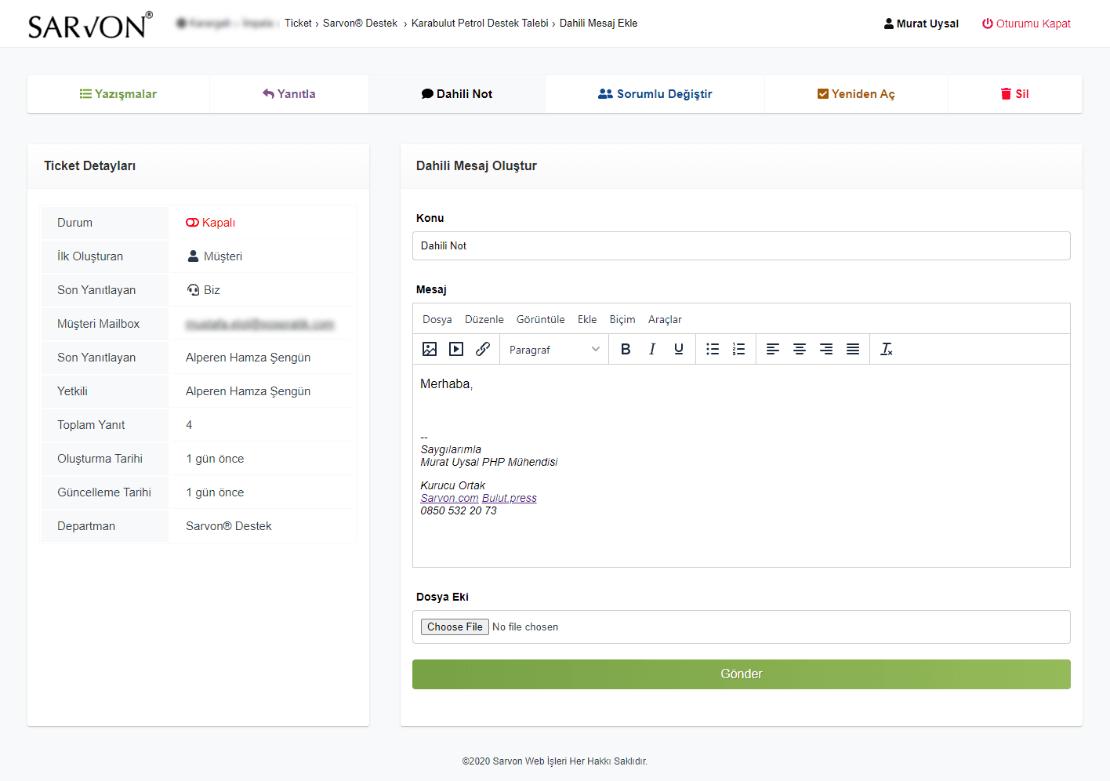The image size is (1110, 781).
Task: Click the insert link icon in editor
Action: [483, 349]
